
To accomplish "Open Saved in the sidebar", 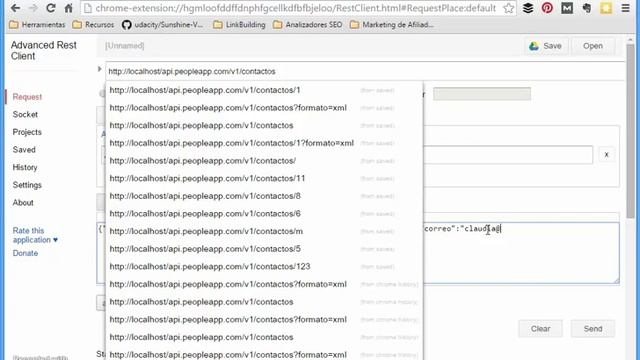I will coord(24,149).
